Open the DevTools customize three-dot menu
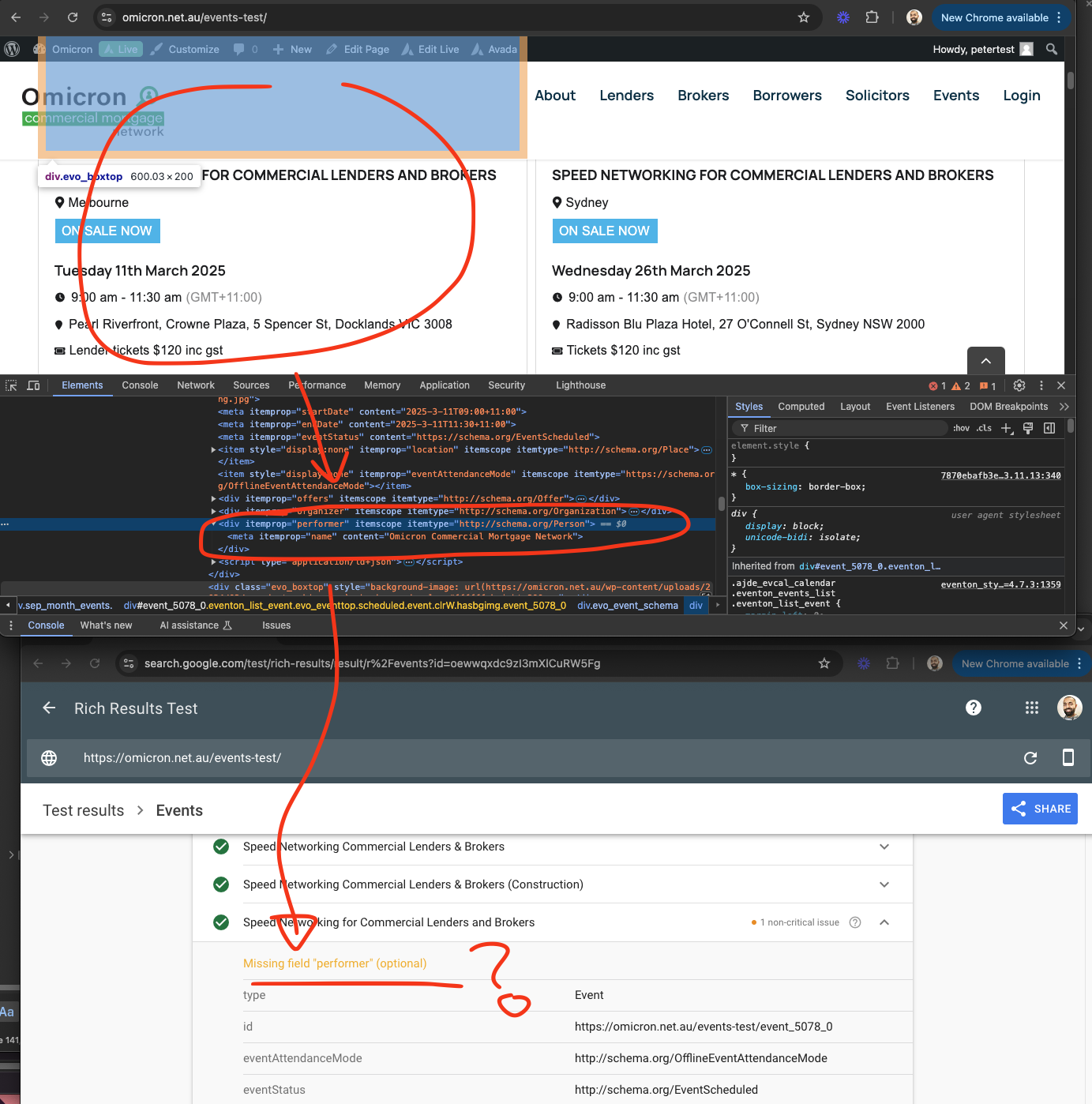 (1041, 385)
